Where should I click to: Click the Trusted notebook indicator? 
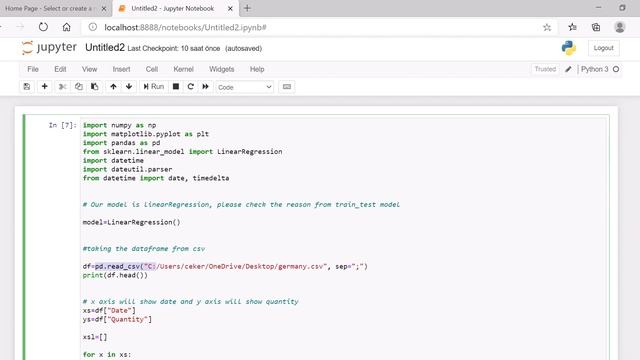[x=545, y=69]
